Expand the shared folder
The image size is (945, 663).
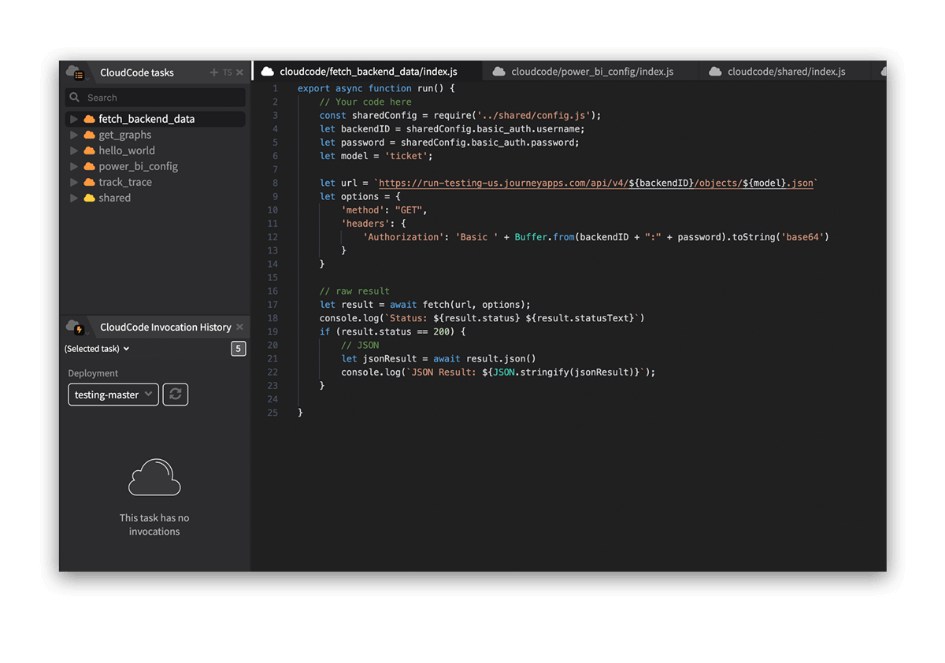point(74,198)
